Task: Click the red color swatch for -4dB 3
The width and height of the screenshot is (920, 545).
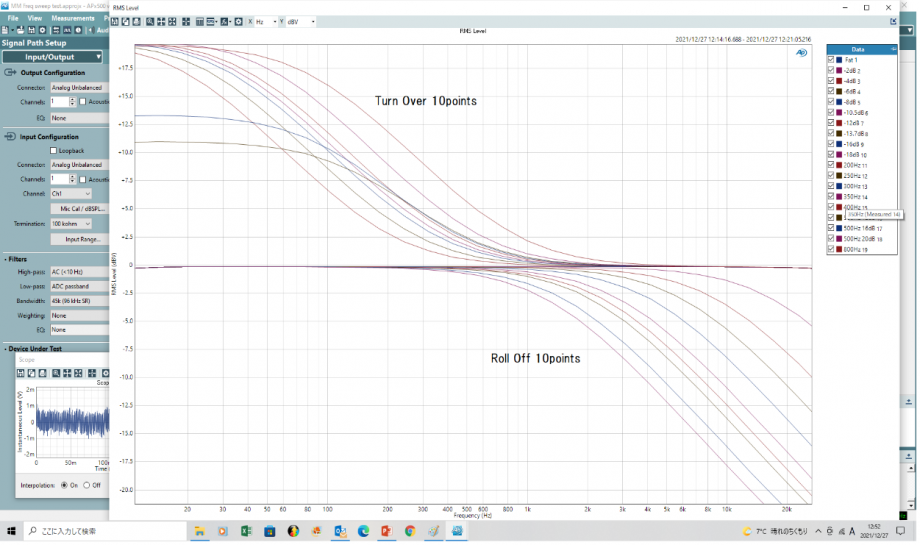Action: (839, 81)
